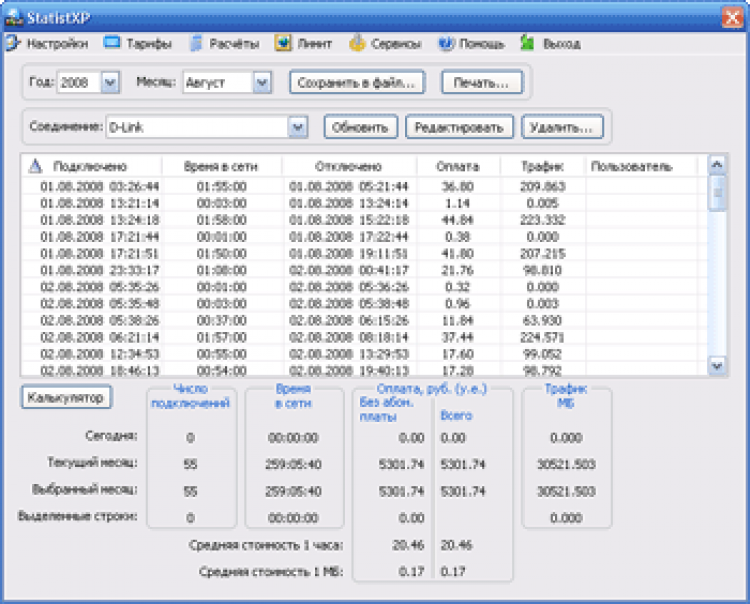Open the Калькулятор button
Viewport: 750px width, 604px height.
65,397
